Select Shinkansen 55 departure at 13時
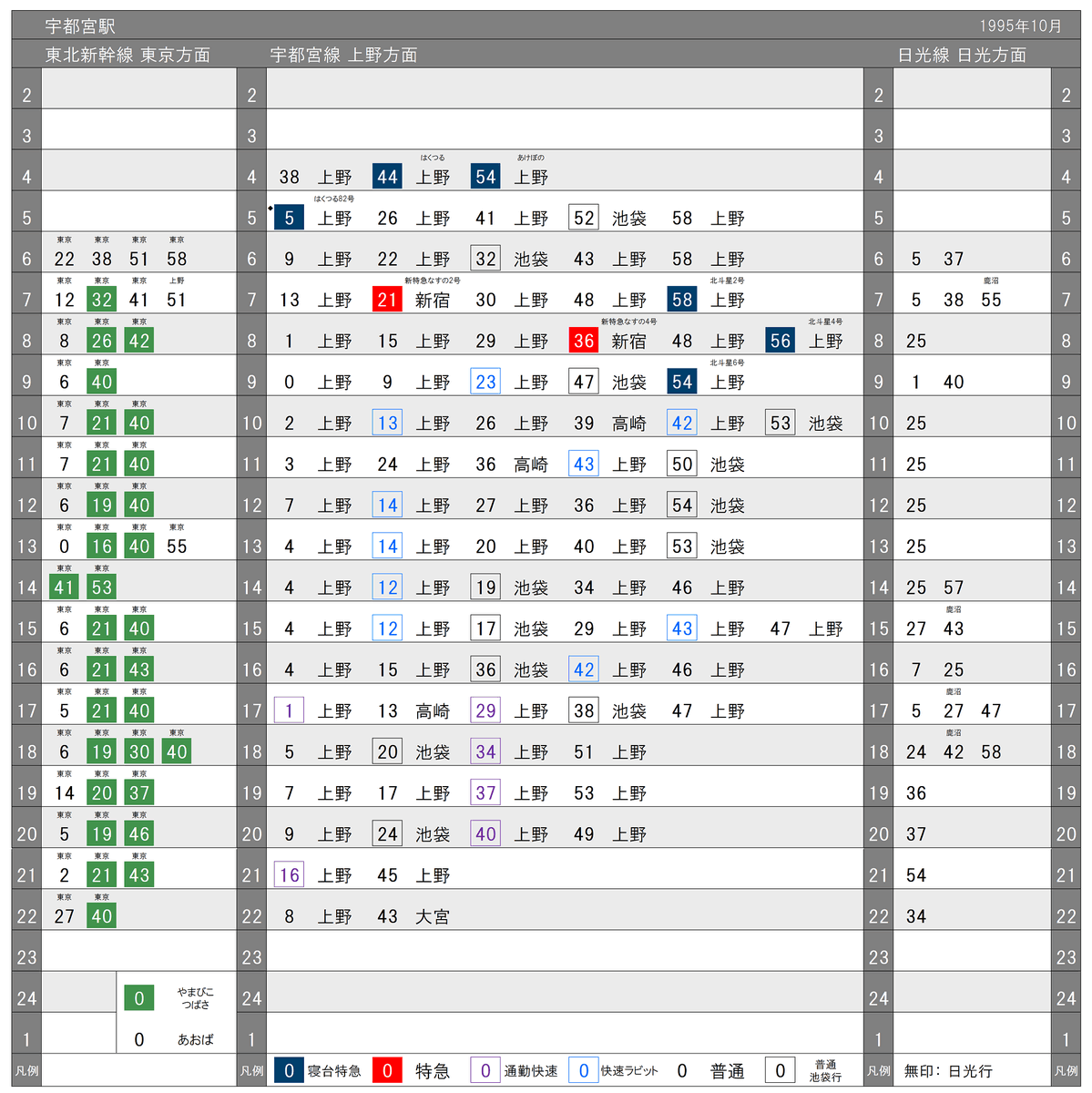Image resolution: width=1092 pixels, height=1093 pixels. click(177, 546)
